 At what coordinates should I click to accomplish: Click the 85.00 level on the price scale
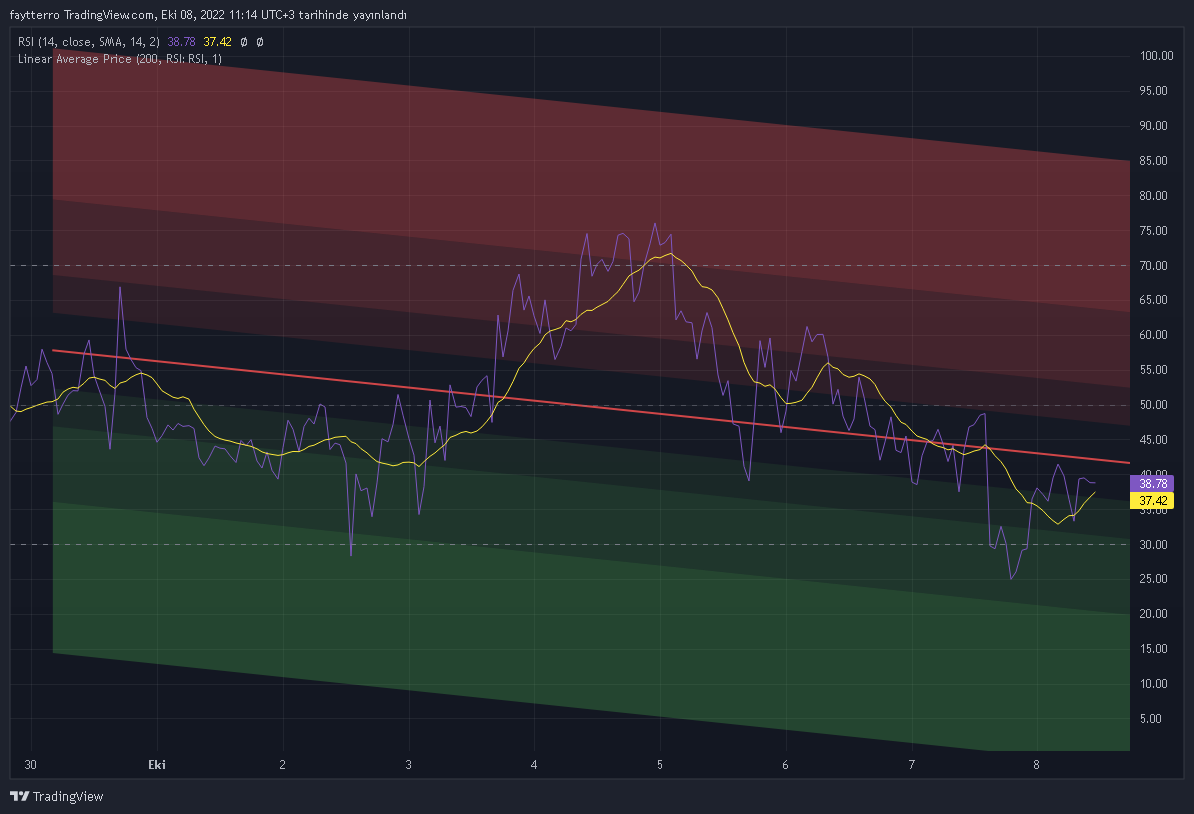pyautogui.click(x=1153, y=161)
